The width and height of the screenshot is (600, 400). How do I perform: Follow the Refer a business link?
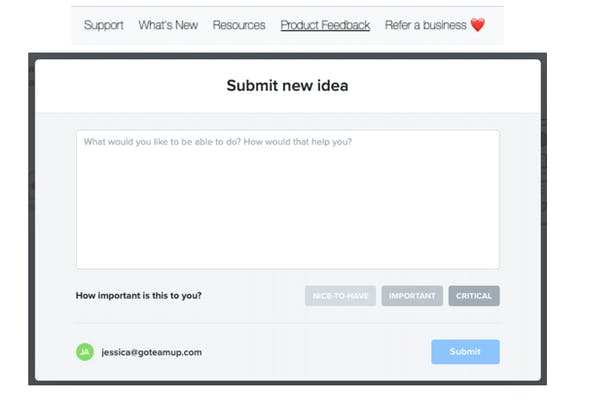click(426, 25)
